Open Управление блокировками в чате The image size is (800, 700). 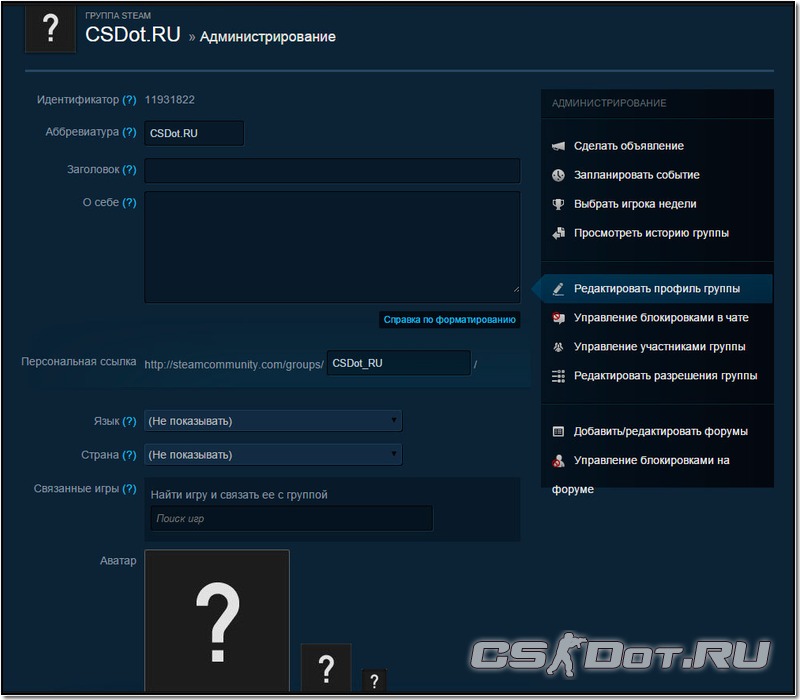(661, 318)
